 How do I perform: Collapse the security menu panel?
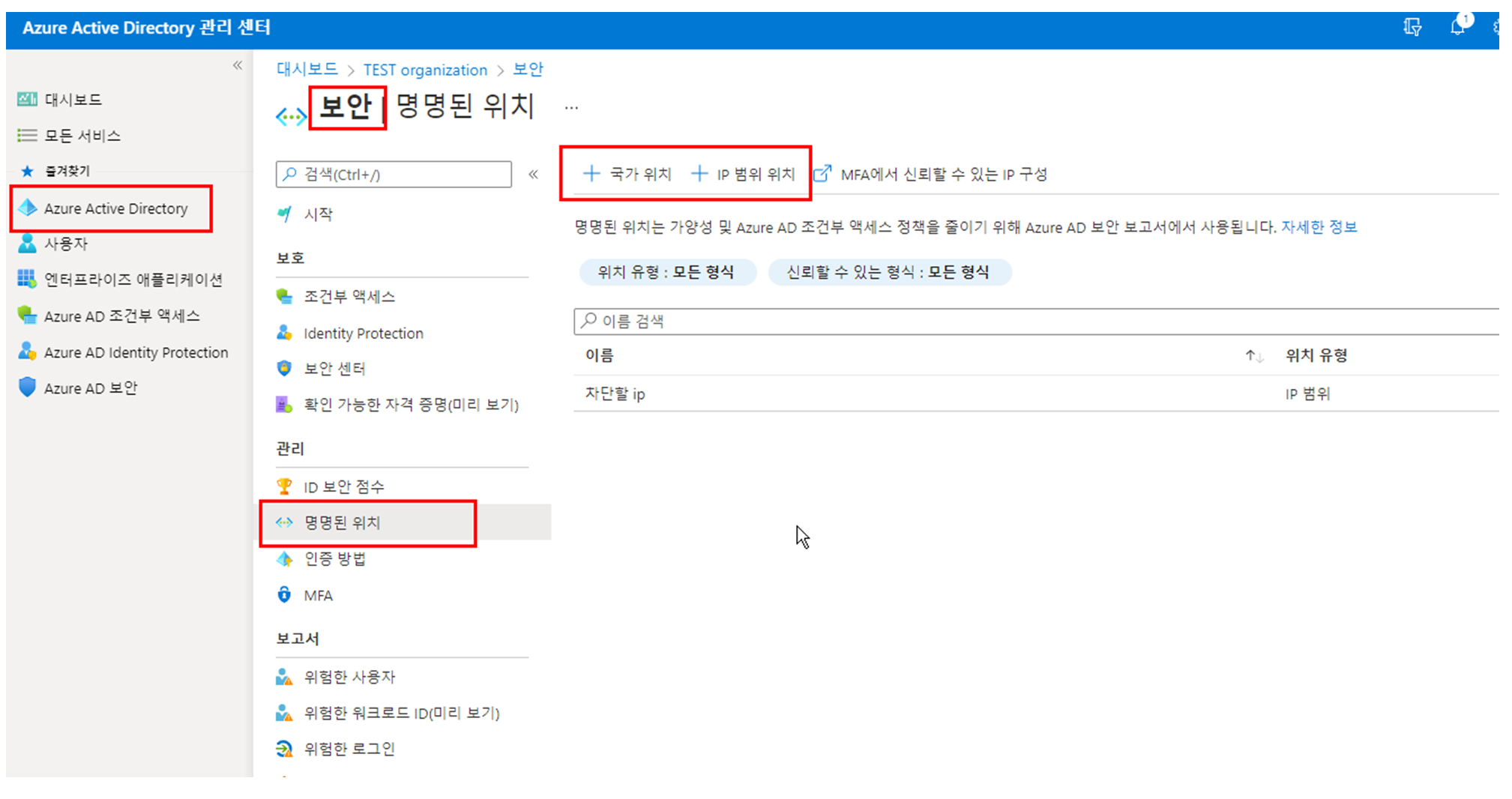533,175
